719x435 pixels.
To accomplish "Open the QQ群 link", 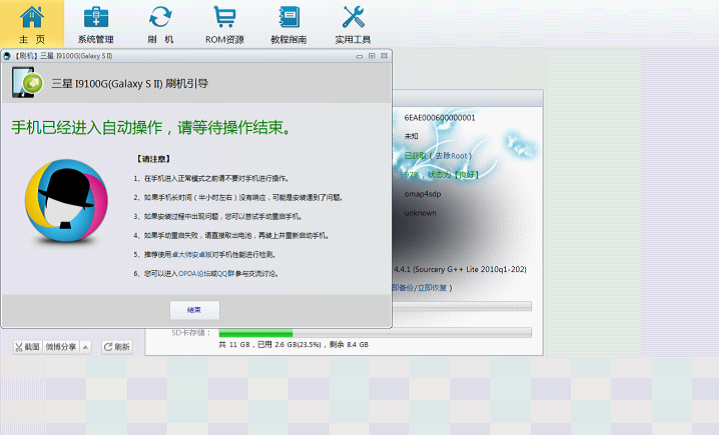I will click(225, 274).
